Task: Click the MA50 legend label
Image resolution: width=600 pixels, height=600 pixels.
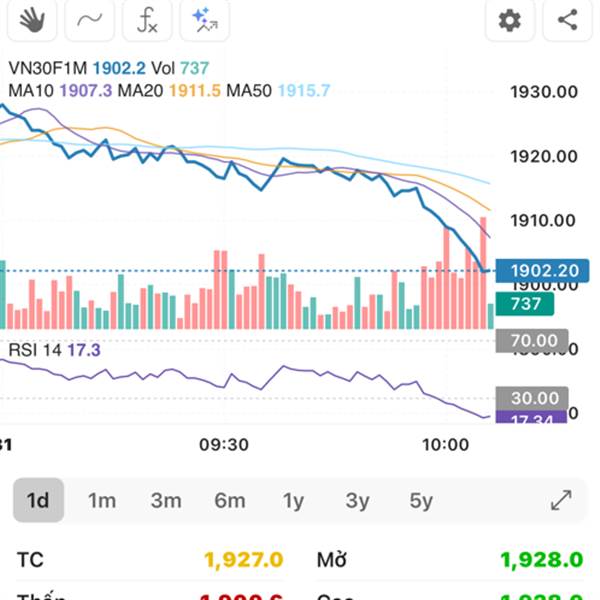Action: click(250, 90)
